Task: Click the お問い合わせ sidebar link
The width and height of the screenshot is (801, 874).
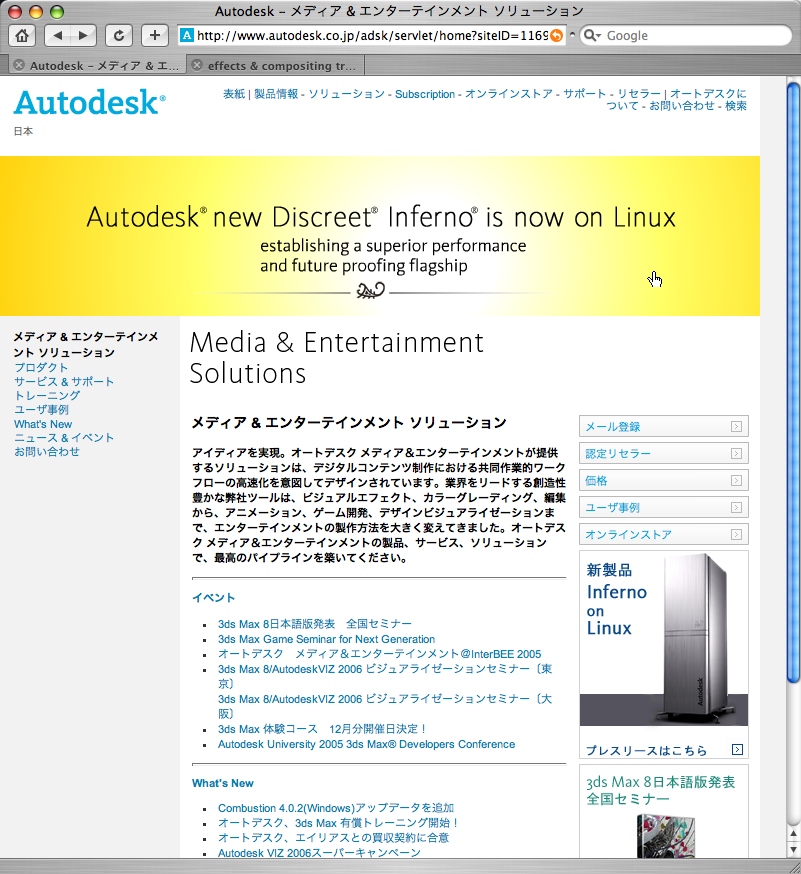Action: tap(47, 451)
